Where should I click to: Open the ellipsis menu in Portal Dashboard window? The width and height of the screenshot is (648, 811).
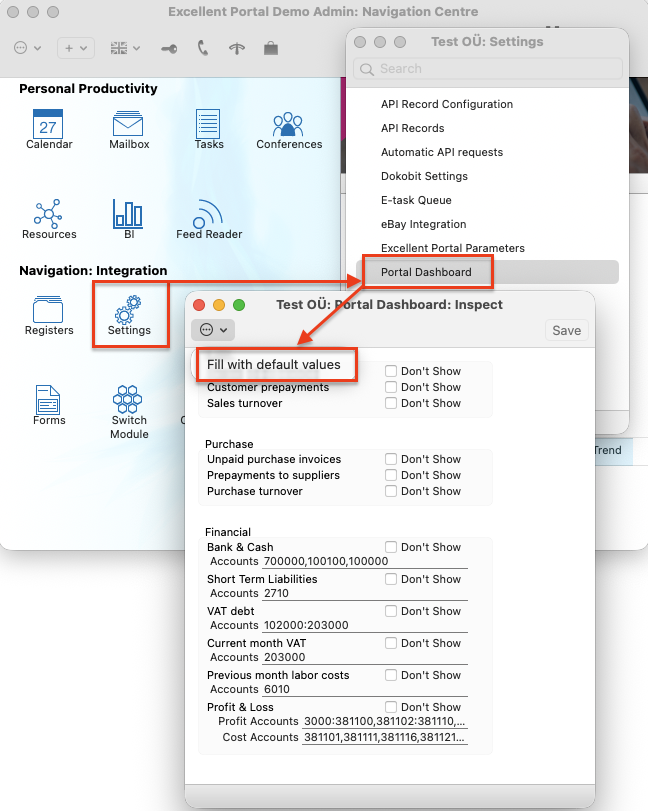coord(214,330)
